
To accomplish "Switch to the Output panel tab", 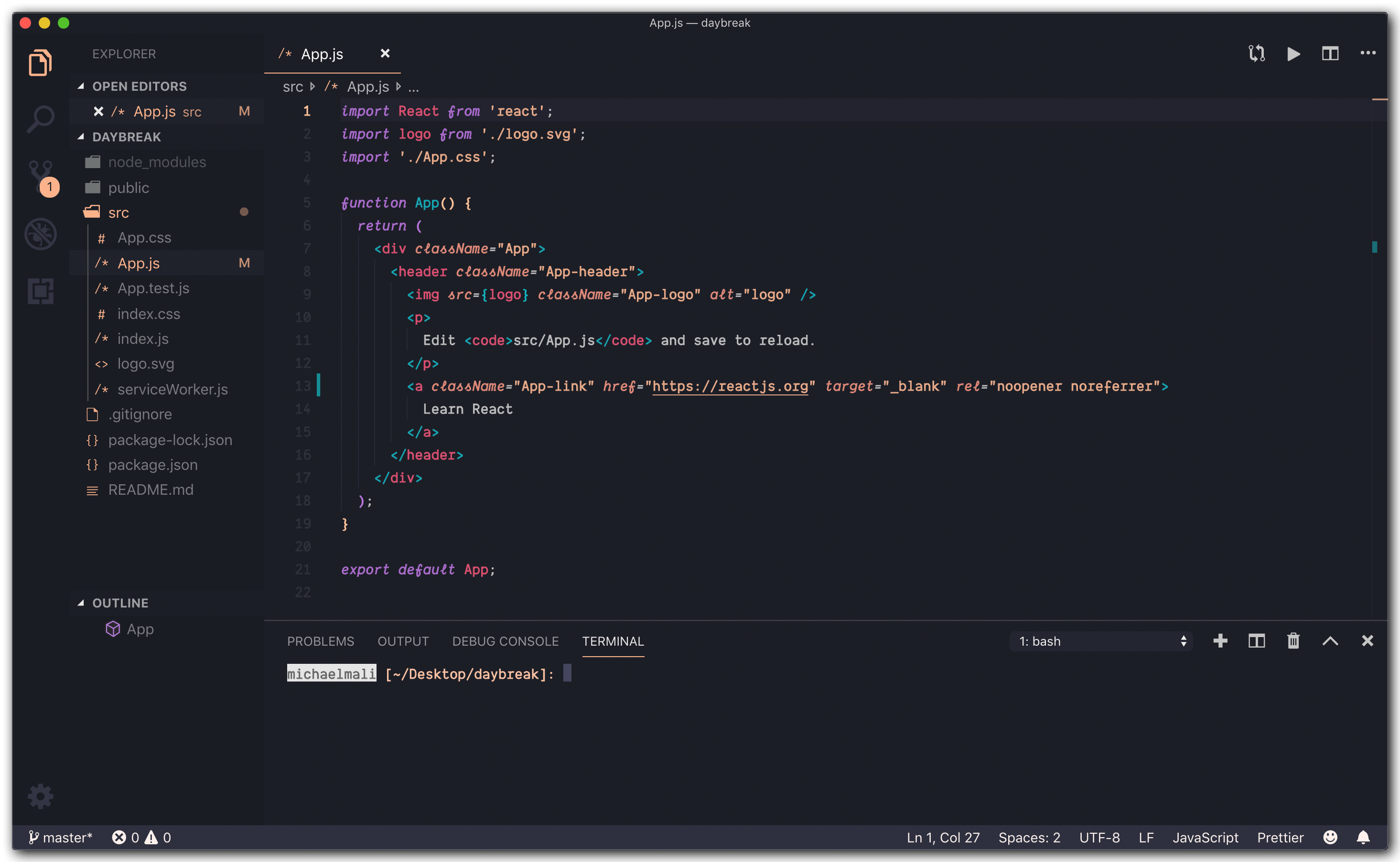I will coord(403,641).
